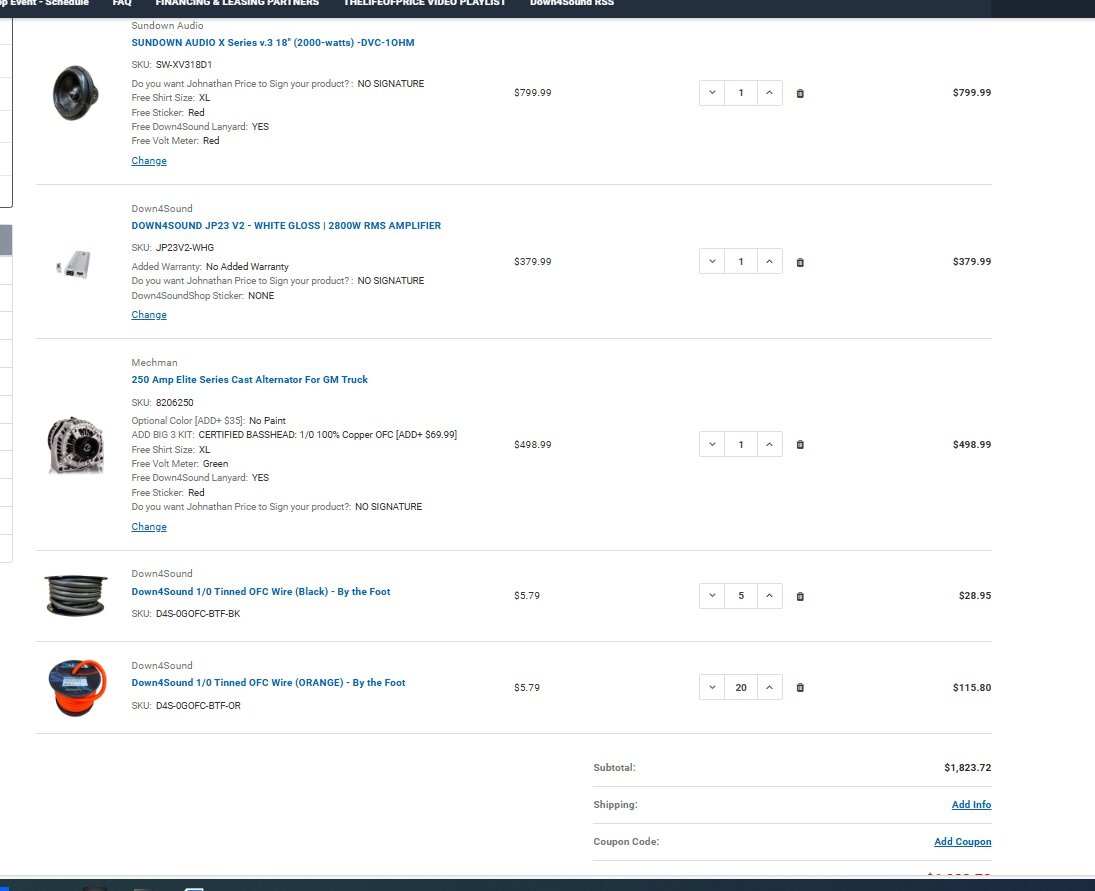Screen dimensions: 1095x891
Task: Click the black wire spool thumbnail
Action: (x=75, y=596)
